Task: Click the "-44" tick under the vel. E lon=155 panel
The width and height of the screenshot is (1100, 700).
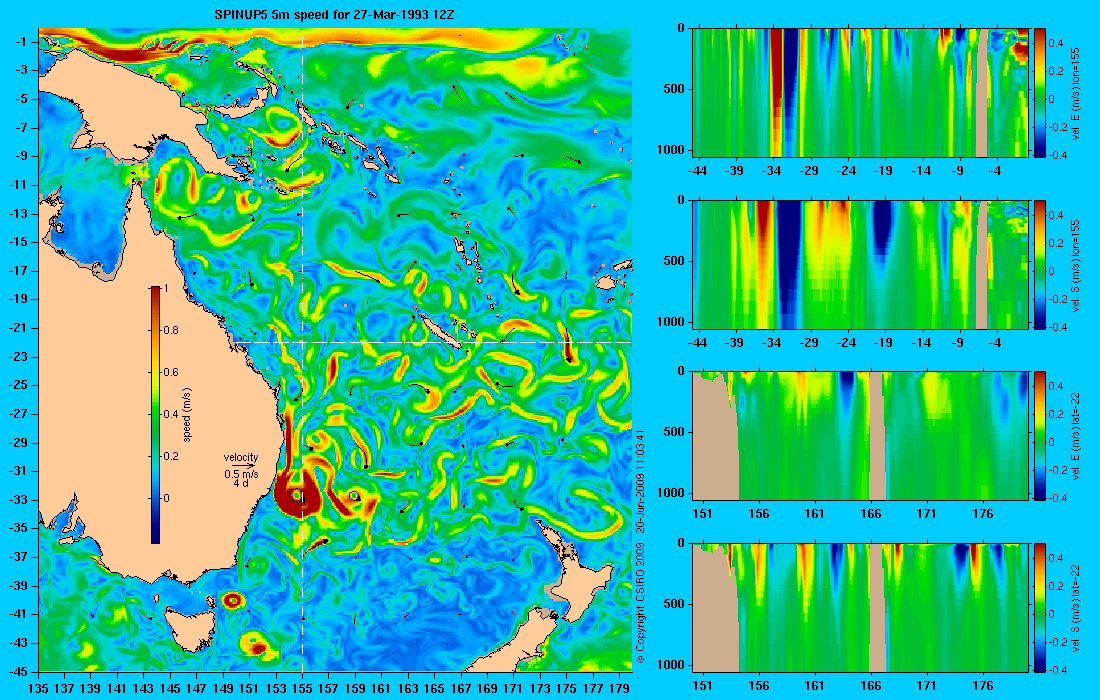Action: (x=697, y=170)
